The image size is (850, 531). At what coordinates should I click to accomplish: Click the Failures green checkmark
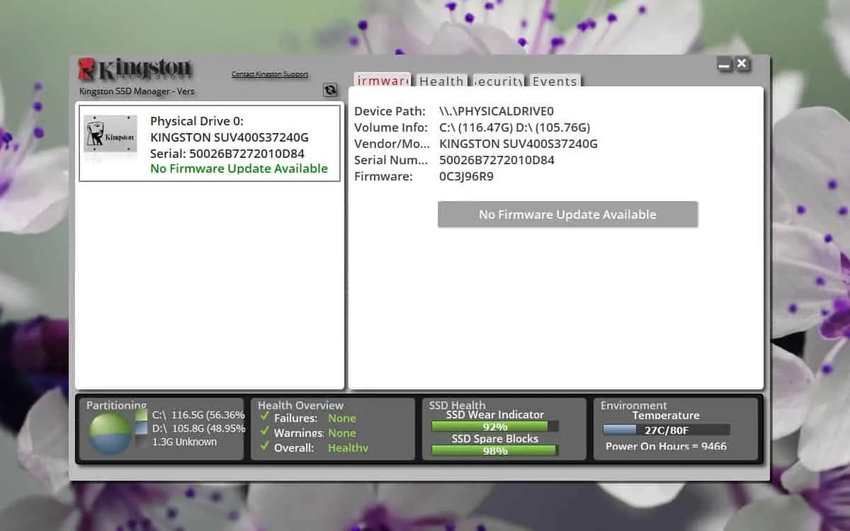coord(265,417)
